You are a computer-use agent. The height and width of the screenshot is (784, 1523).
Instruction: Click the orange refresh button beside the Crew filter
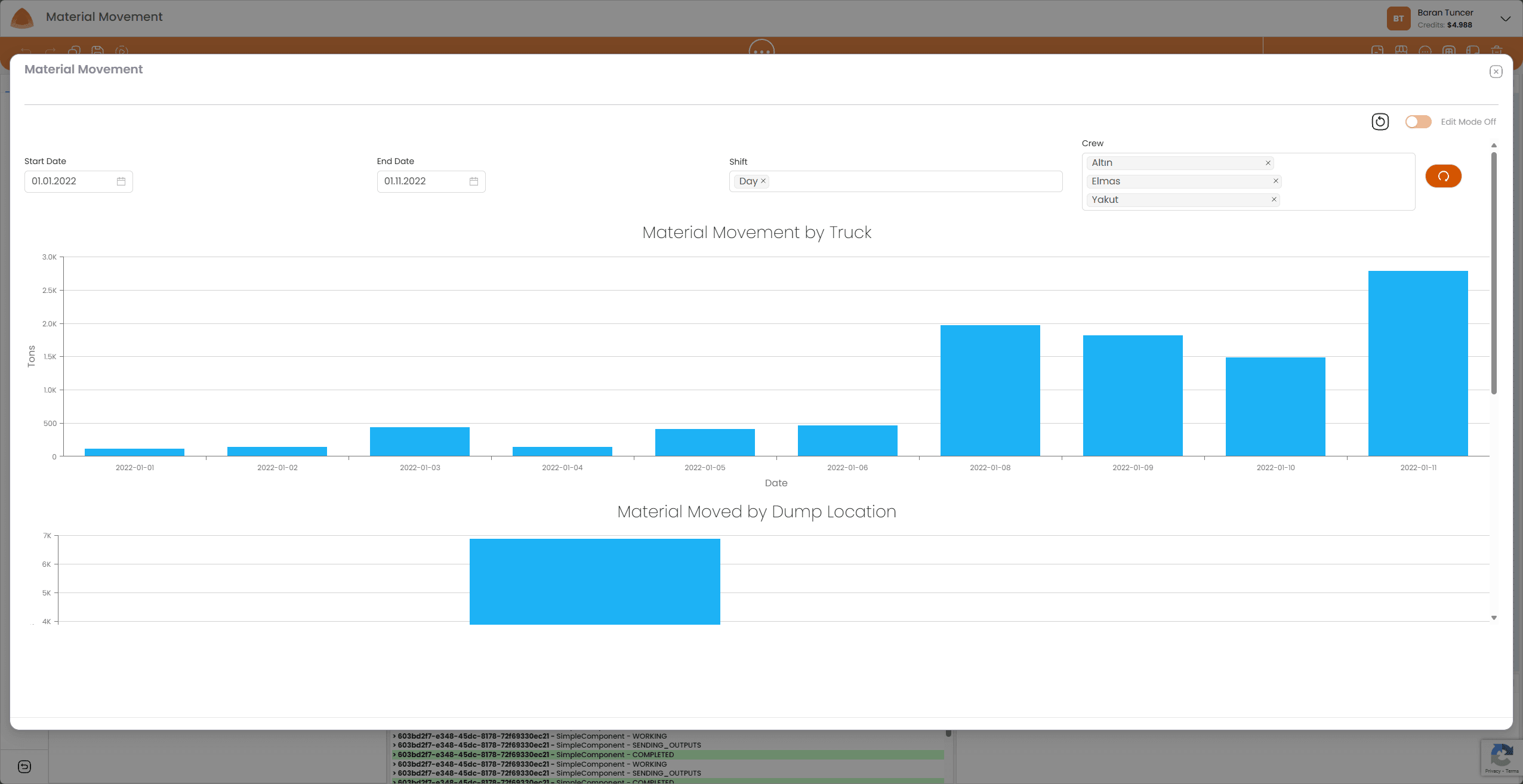click(1444, 176)
